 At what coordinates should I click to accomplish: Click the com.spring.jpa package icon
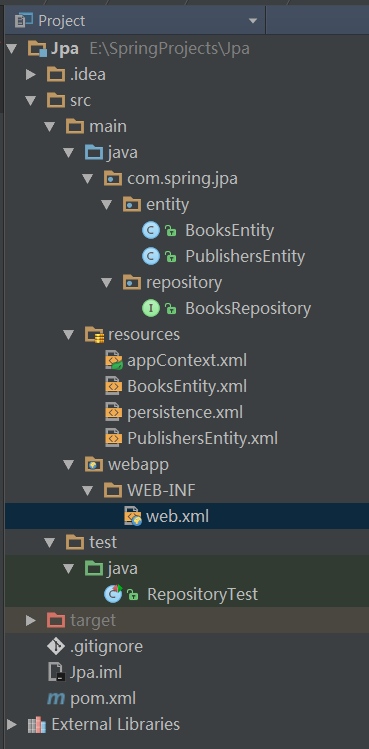click(113, 179)
